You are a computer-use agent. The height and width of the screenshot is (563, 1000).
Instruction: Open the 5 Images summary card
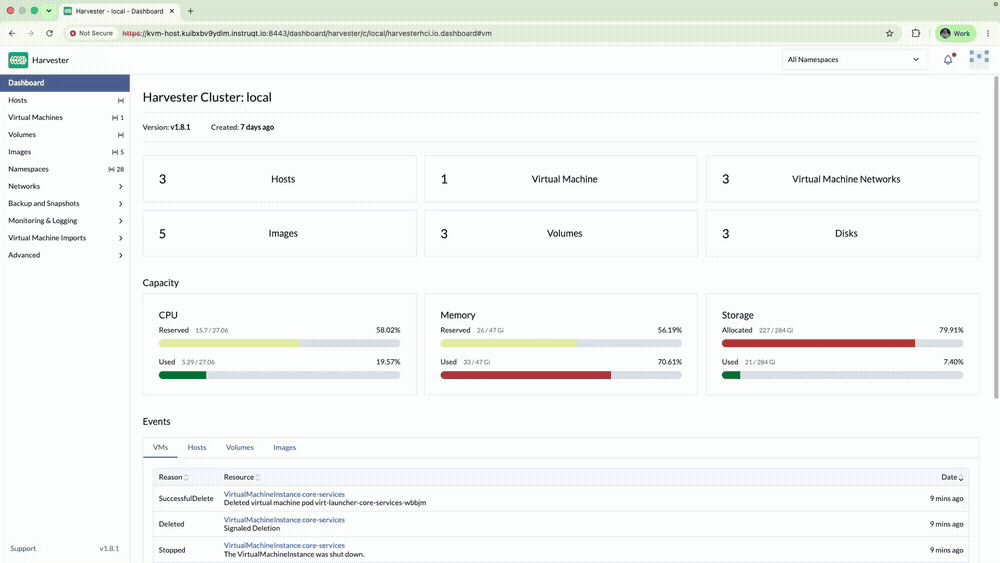[279, 233]
